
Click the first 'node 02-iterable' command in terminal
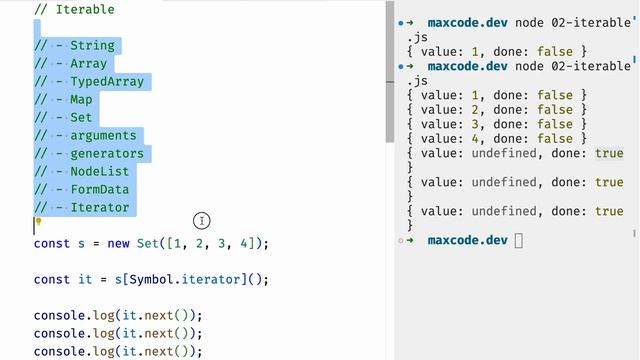(573, 22)
